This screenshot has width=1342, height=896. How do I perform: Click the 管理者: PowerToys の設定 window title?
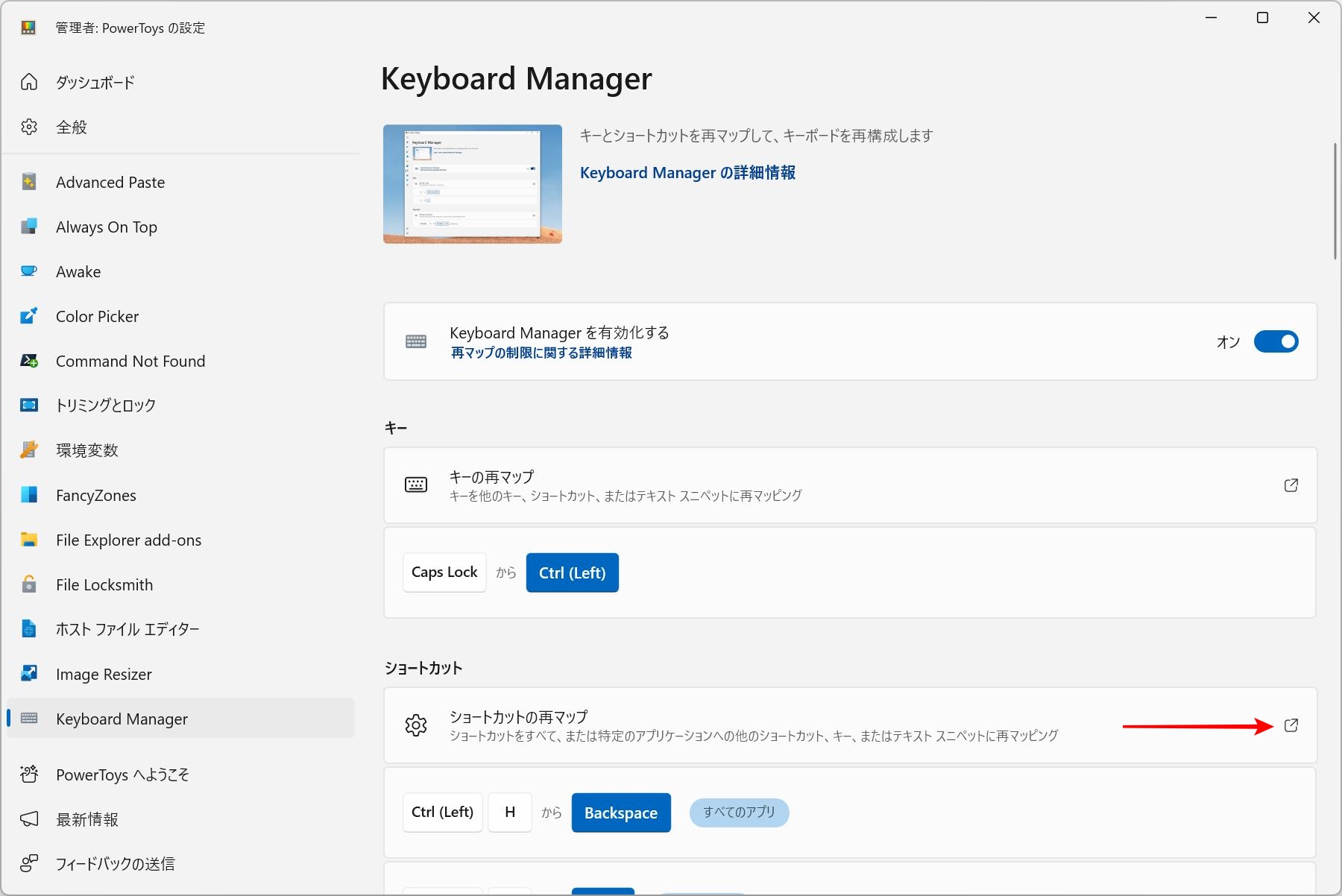130,28
